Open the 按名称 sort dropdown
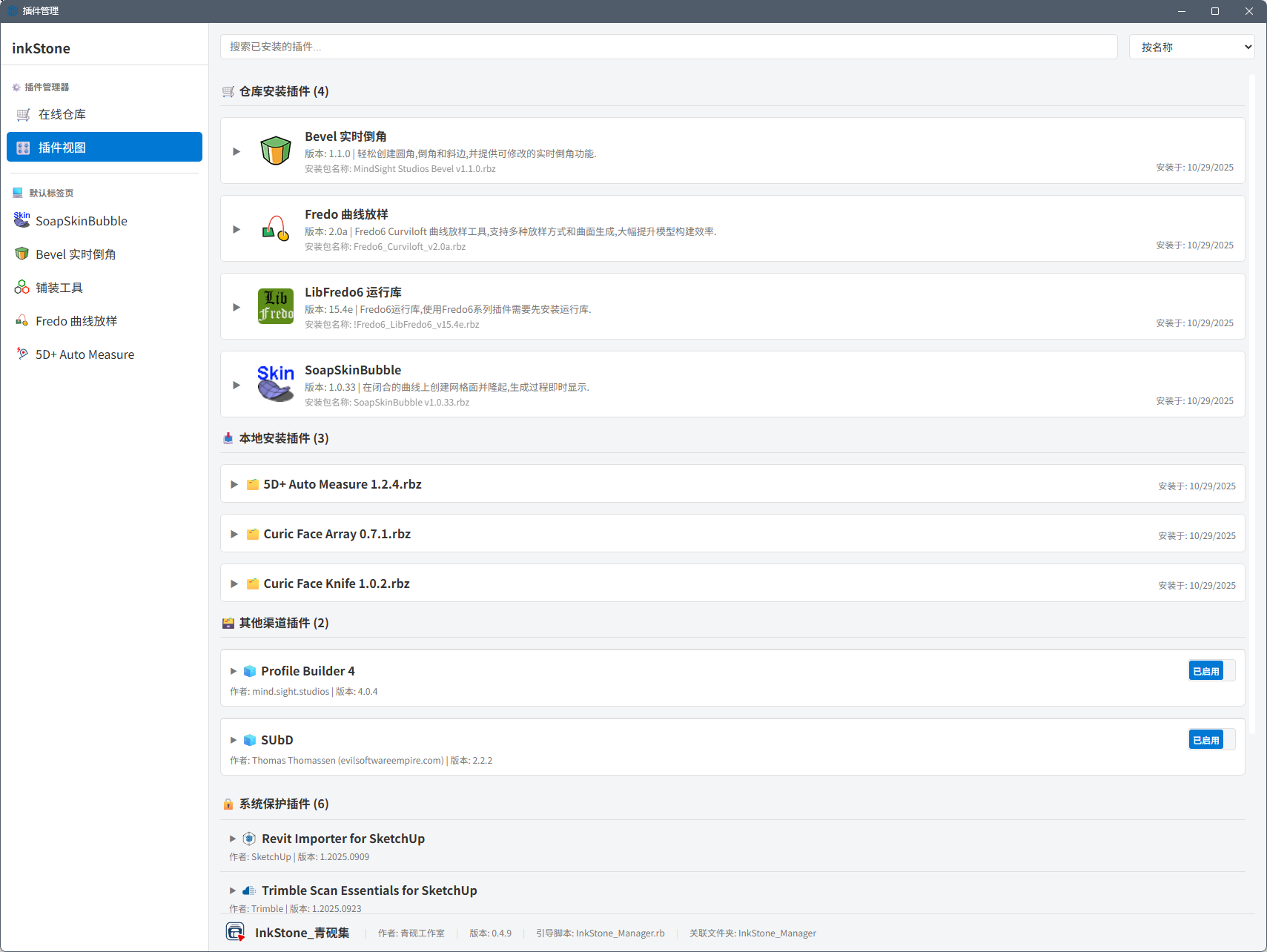Image resolution: width=1267 pixels, height=952 pixels. (1191, 47)
